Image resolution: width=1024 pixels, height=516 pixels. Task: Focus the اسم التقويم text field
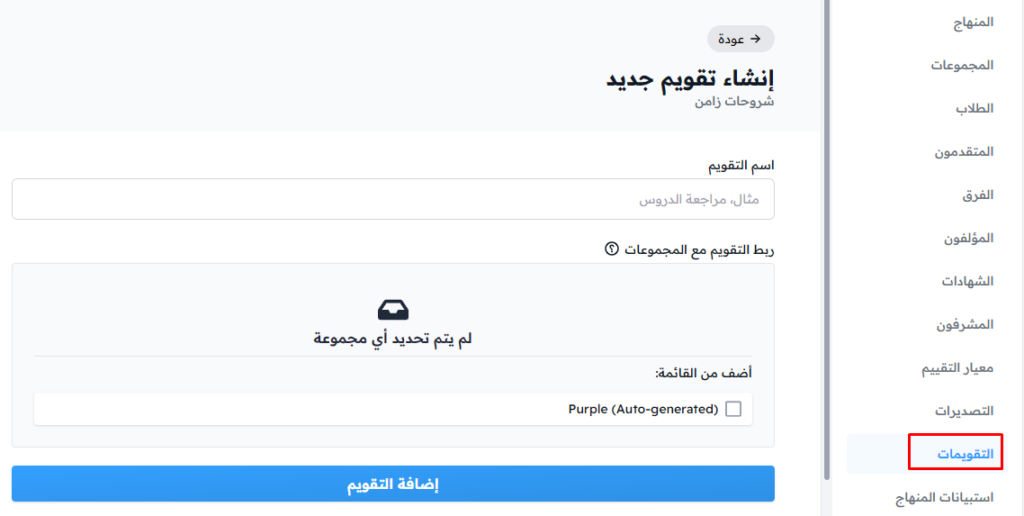pos(393,199)
